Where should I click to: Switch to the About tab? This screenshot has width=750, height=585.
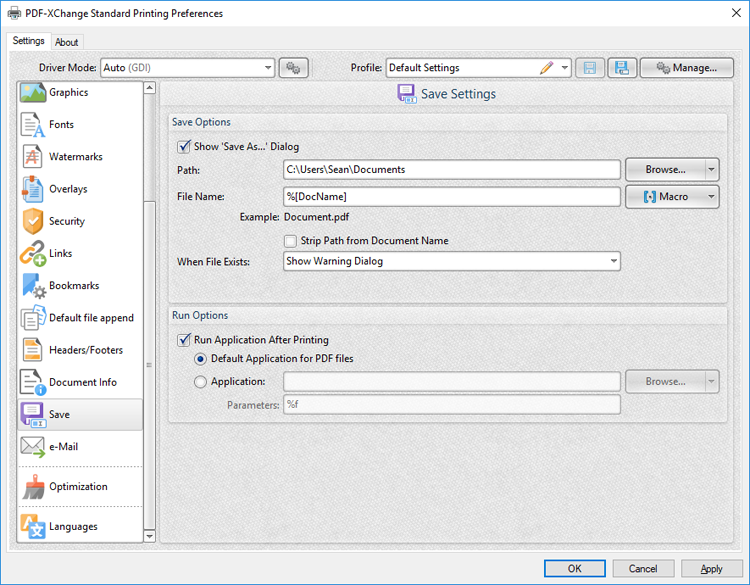[x=66, y=42]
